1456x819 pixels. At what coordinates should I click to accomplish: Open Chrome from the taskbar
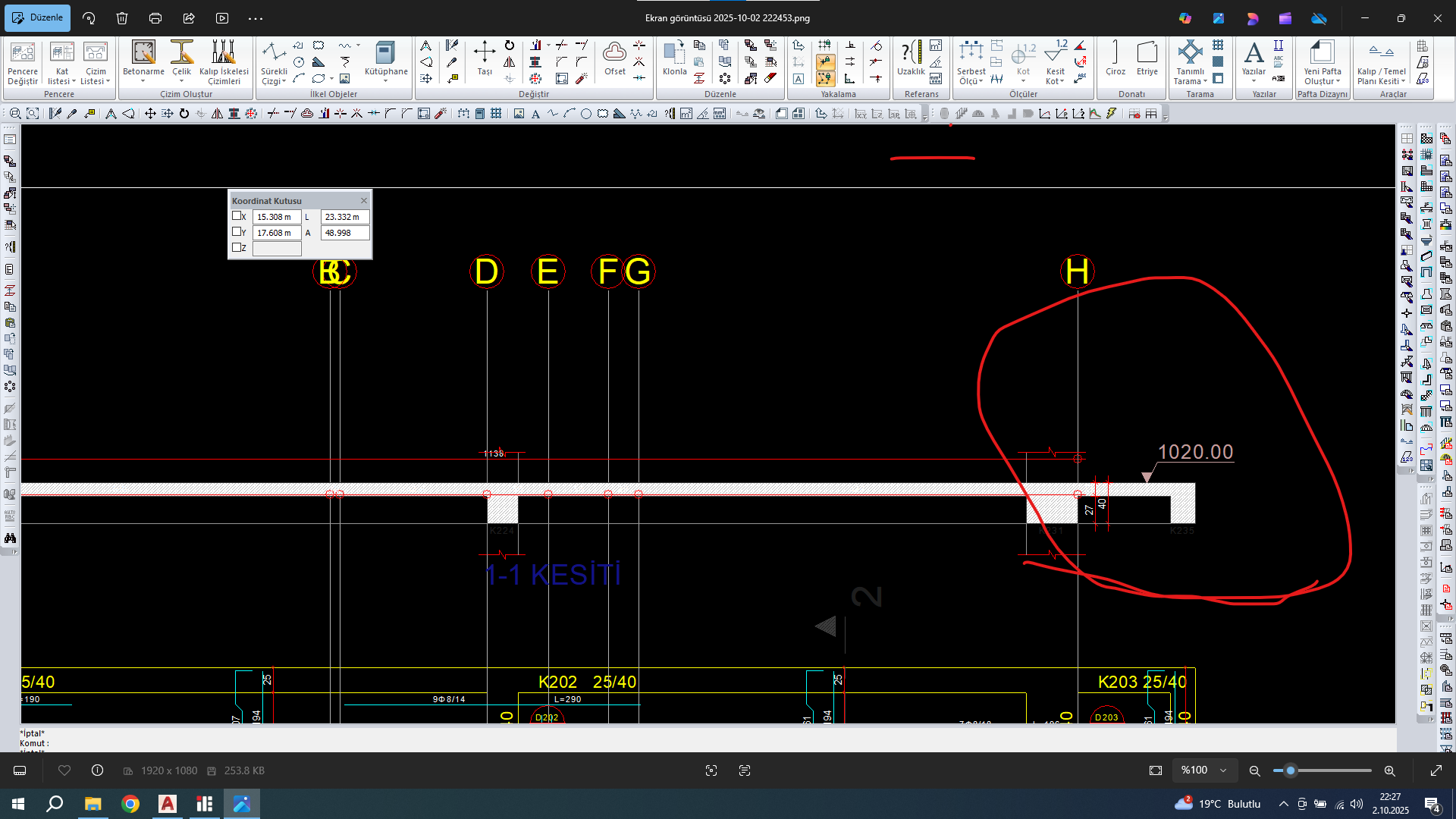130,804
